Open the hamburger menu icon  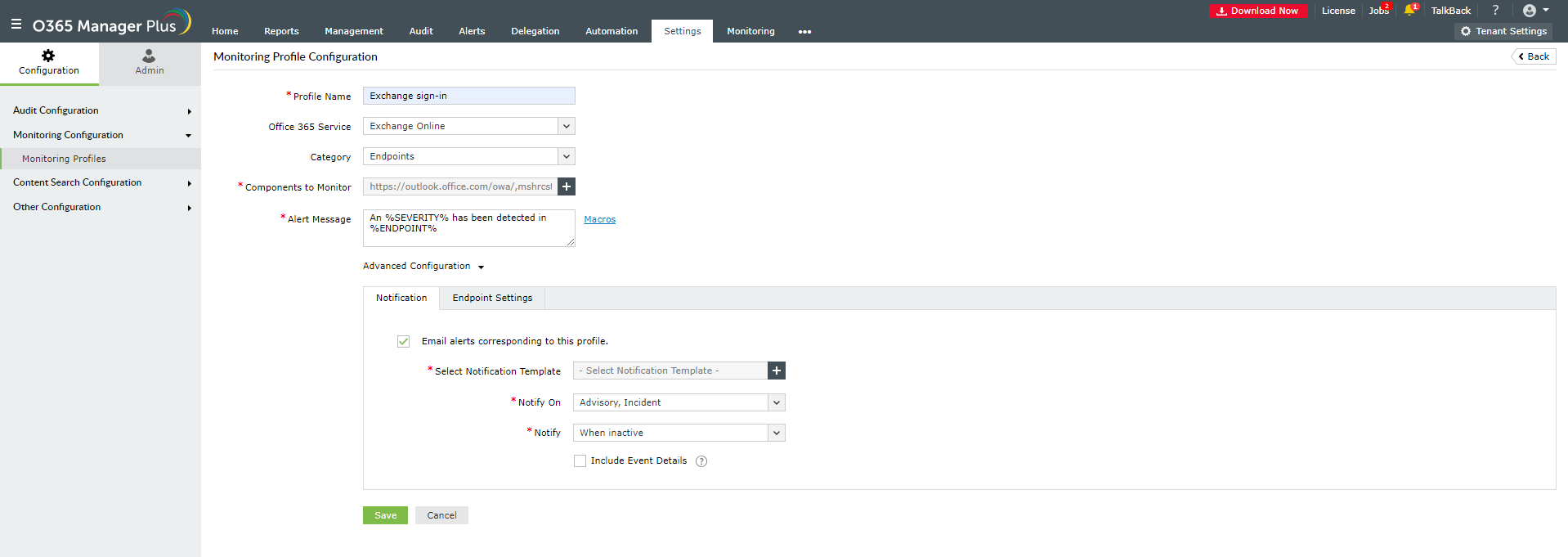(16, 25)
